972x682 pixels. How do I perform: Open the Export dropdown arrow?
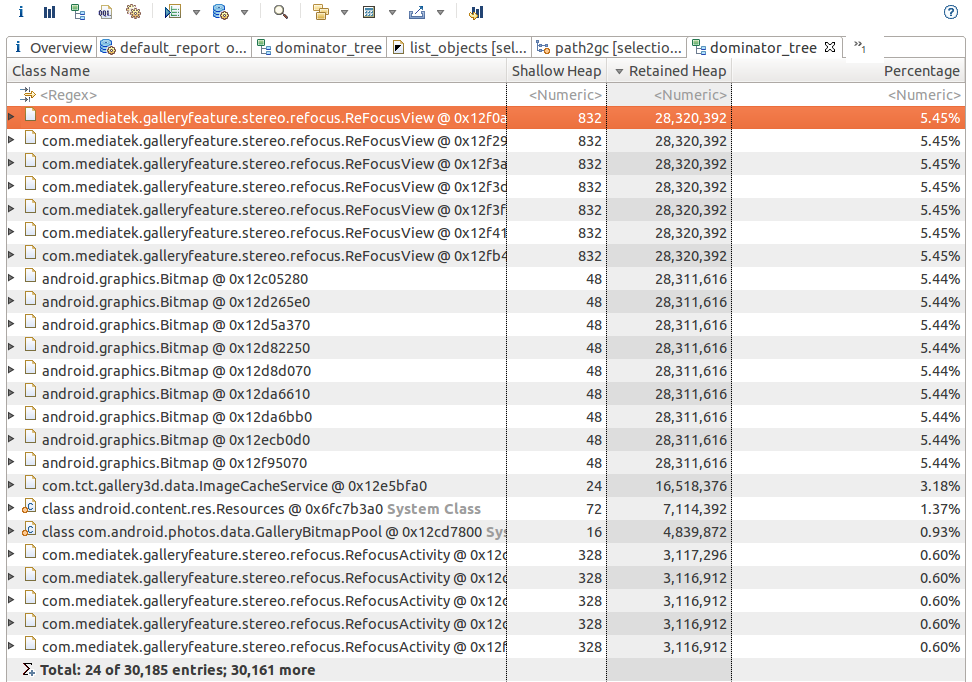440,13
